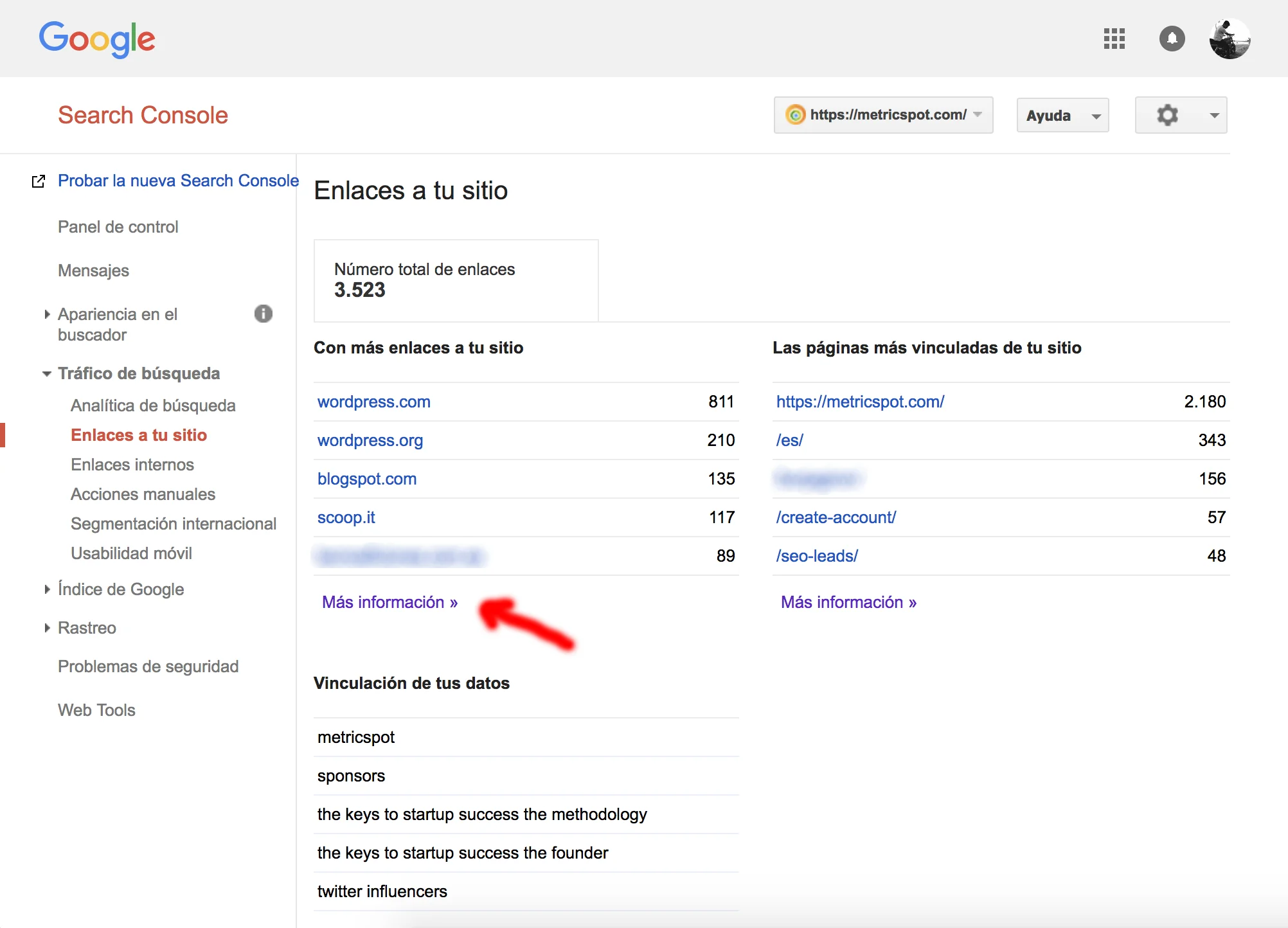Expand the Rastreo section
The height and width of the screenshot is (928, 1288).
point(47,628)
